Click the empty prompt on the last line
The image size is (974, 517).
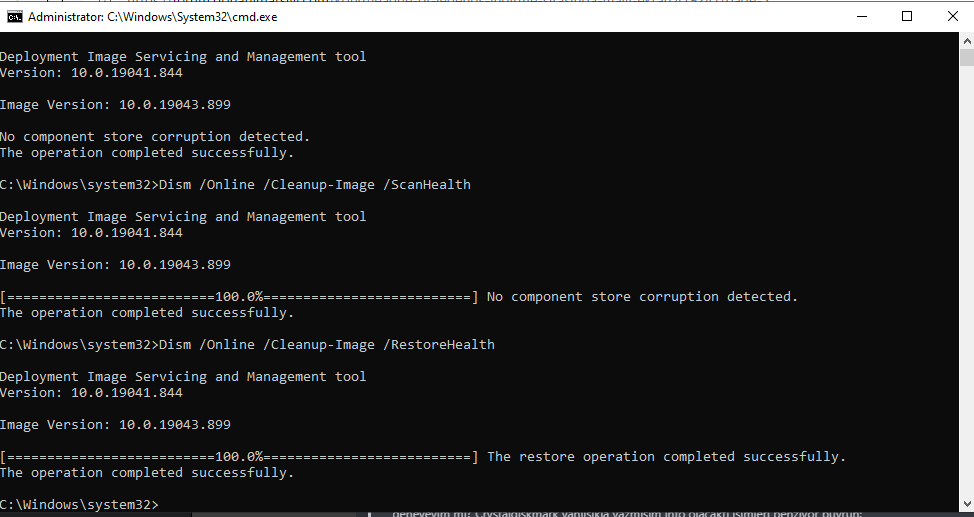pyautogui.click(x=80, y=504)
